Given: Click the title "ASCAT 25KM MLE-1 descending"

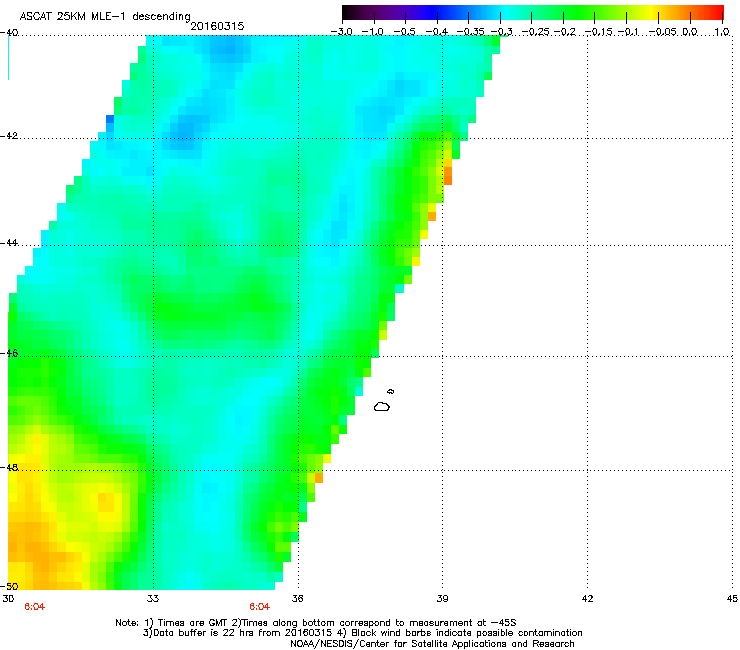Looking at the screenshot, I should click(x=105, y=16).
